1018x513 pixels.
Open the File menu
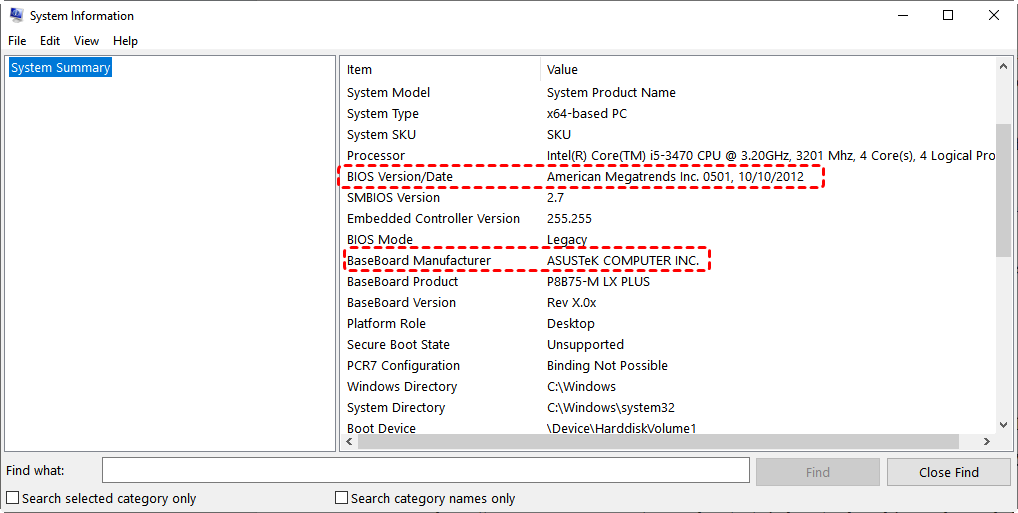18,41
